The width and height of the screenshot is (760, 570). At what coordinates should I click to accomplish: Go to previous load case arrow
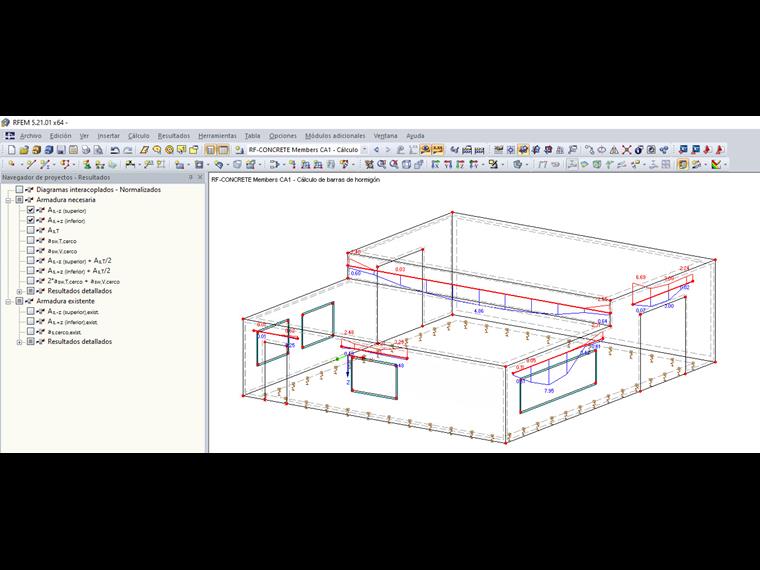pyautogui.click(x=377, y=150)
